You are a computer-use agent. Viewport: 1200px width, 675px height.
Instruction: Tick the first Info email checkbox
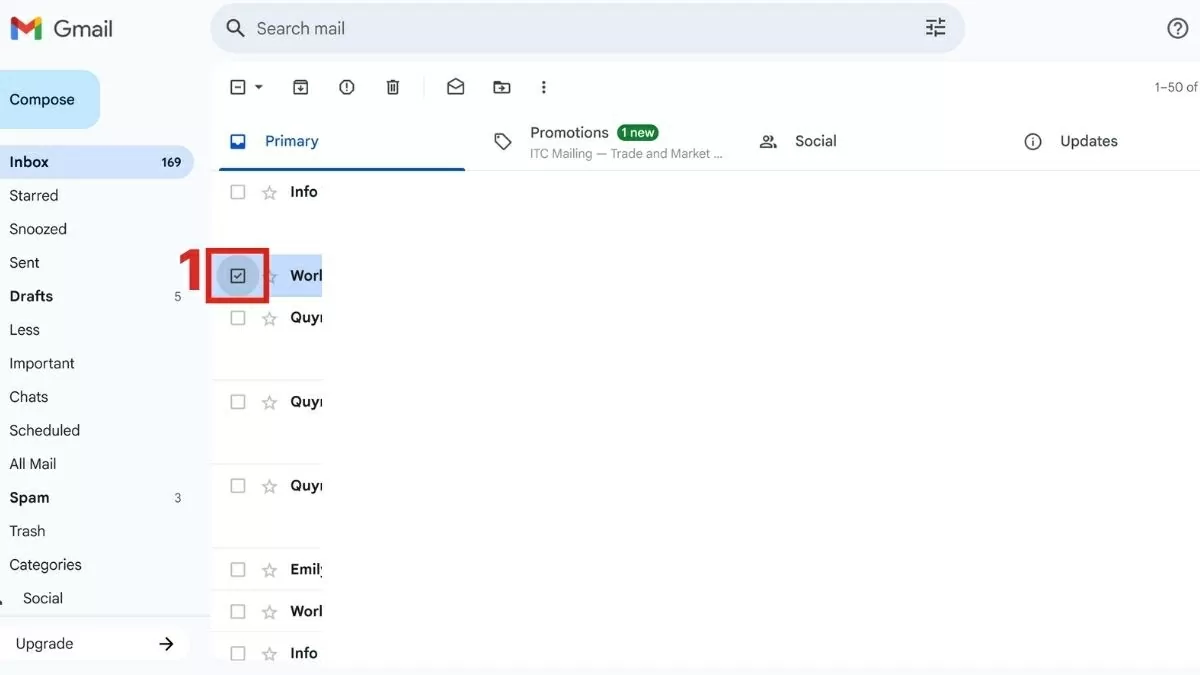click(x=238, y=192)
